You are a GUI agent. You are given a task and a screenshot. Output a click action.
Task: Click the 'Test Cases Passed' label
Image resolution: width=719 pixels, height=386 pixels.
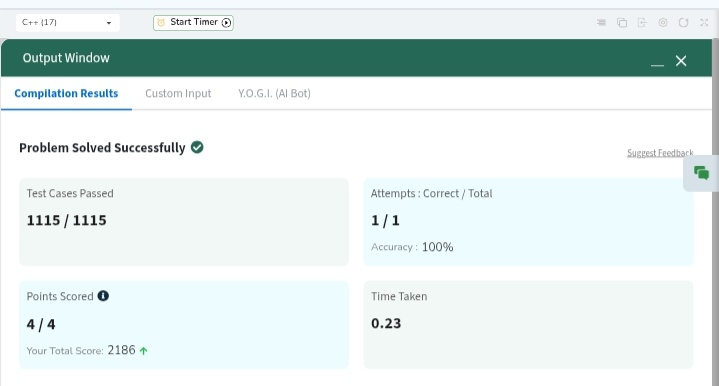pyautogui.click(x=70, y=193)
